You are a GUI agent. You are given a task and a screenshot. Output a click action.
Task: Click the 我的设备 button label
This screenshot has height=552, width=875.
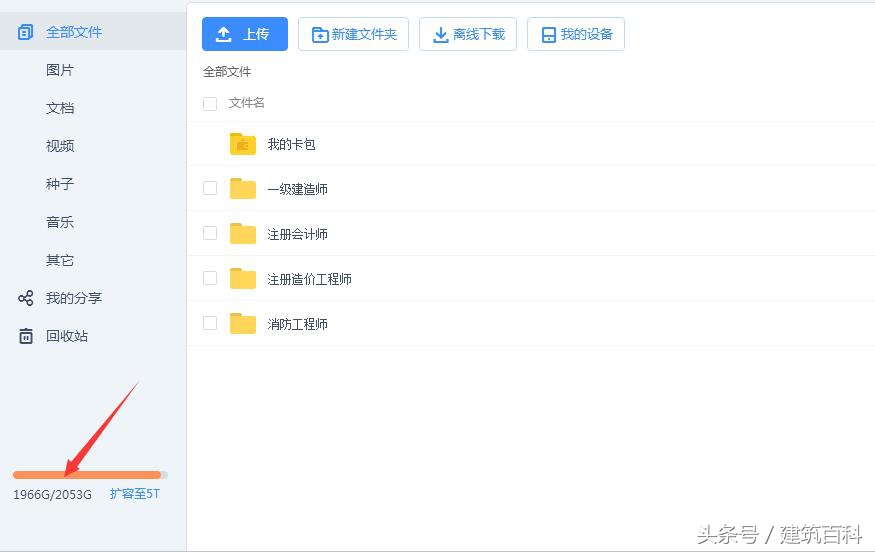[x=586, y=35]
